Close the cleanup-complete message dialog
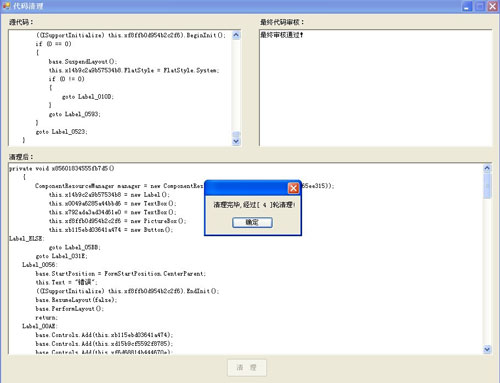Image resolution: width=500 pixels, height=383 pixels. (x=293, y=188)
